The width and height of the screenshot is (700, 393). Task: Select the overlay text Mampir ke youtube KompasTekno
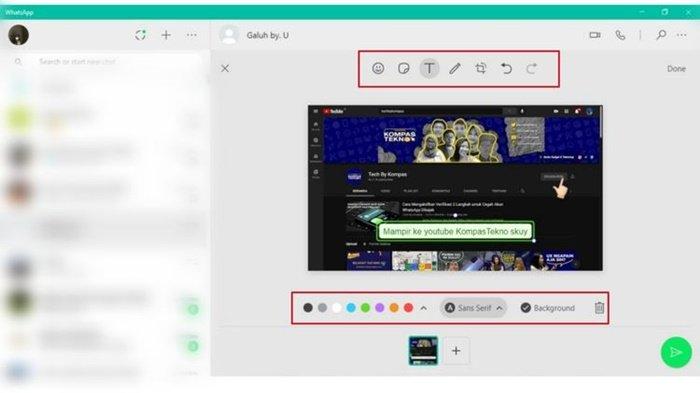(455, 231)
